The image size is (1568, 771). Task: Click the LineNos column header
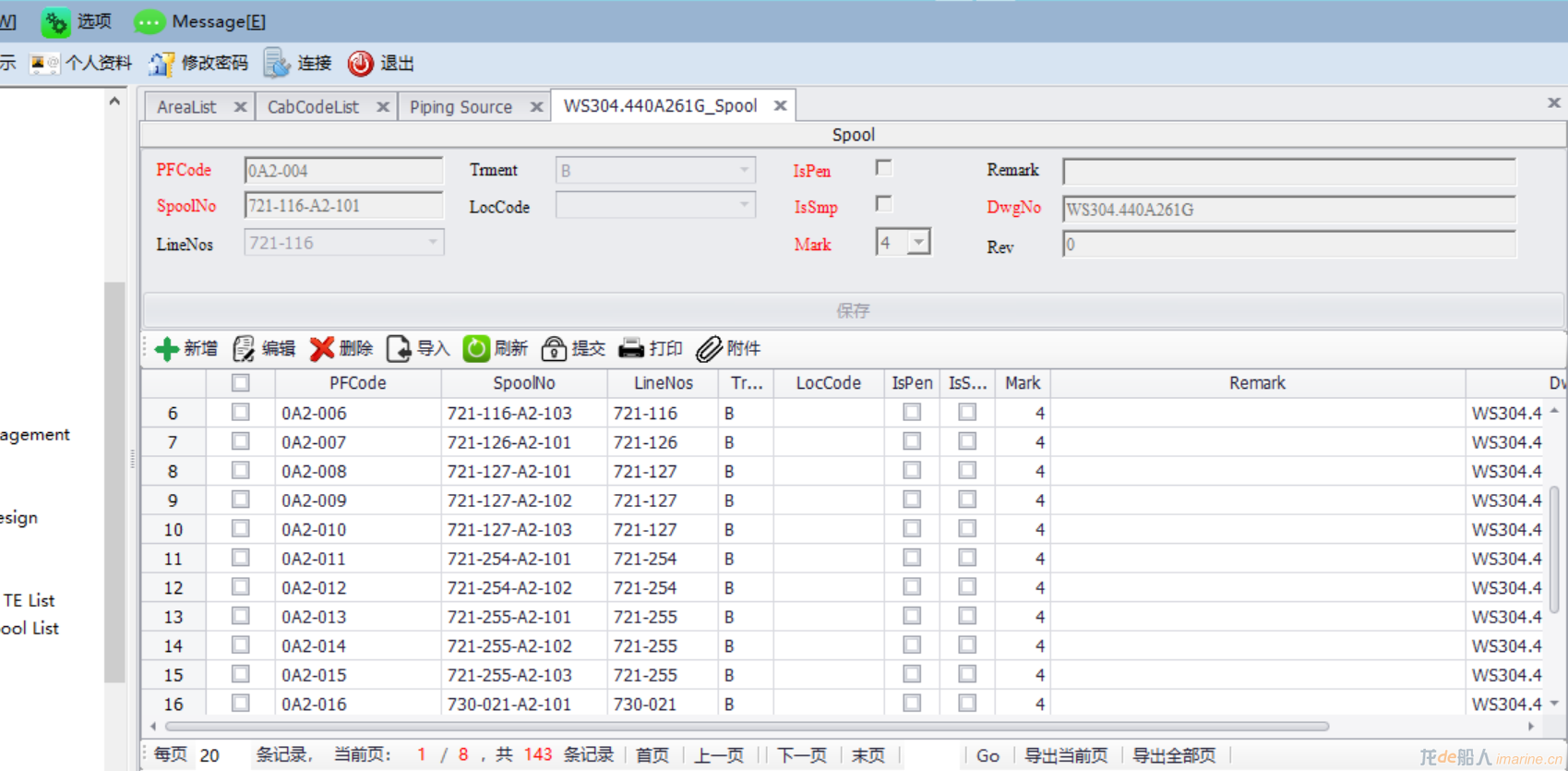(663, 383)
